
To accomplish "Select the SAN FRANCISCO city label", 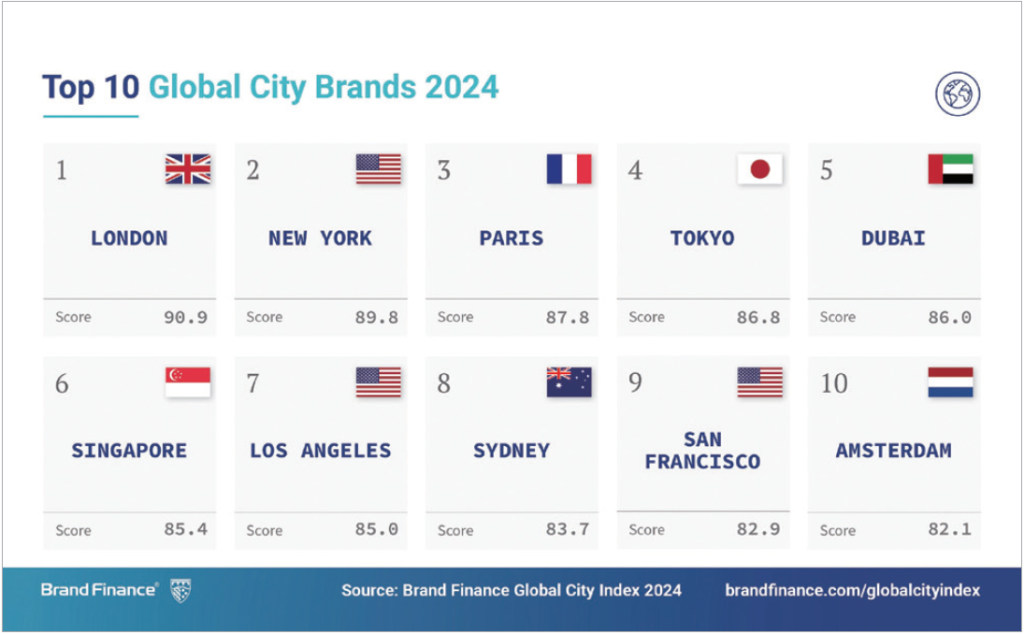I will pos(702,450).
